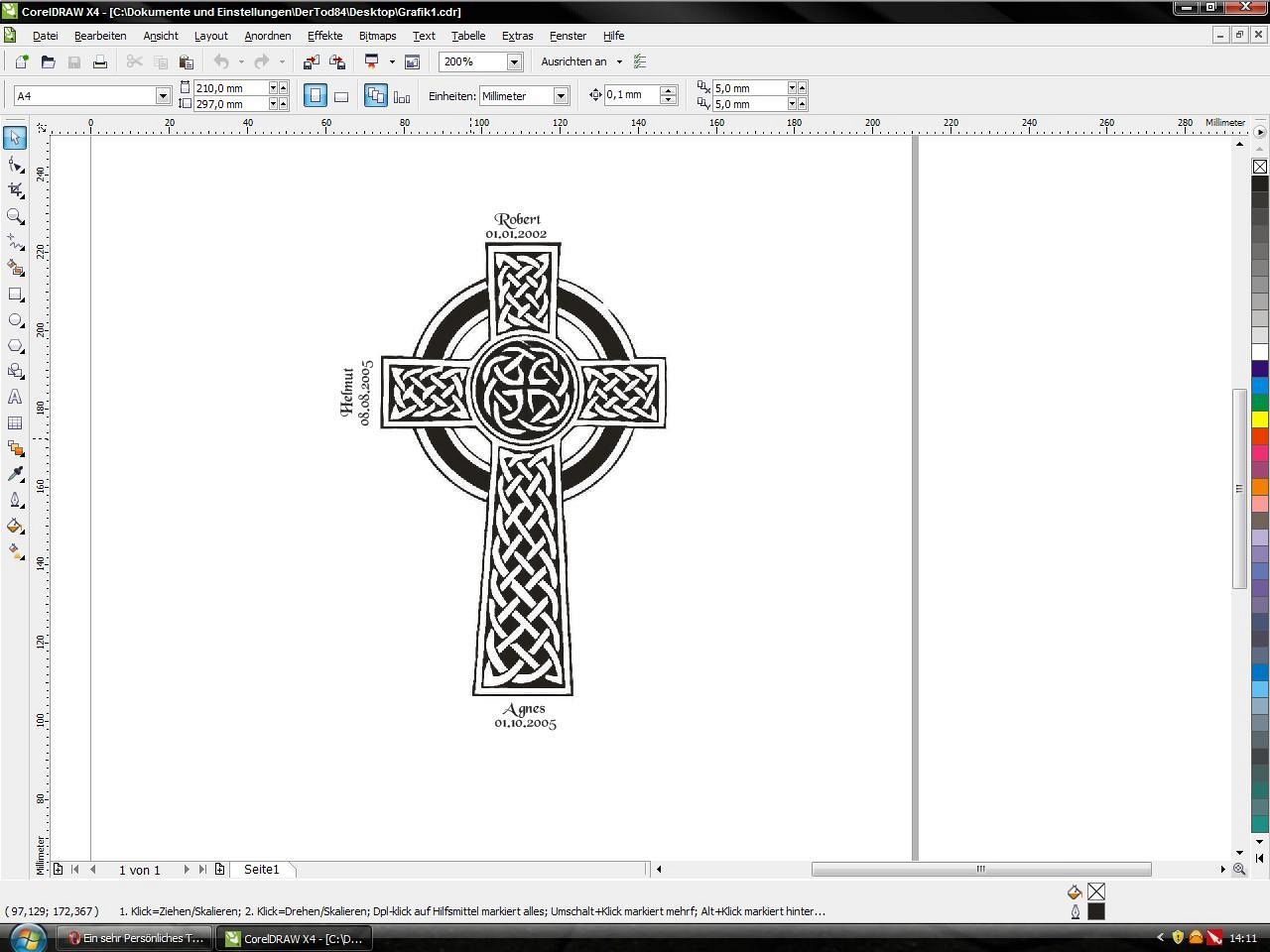Open the Effekte menu
The height and width of the screenshot is (952, 1270).
324,36
